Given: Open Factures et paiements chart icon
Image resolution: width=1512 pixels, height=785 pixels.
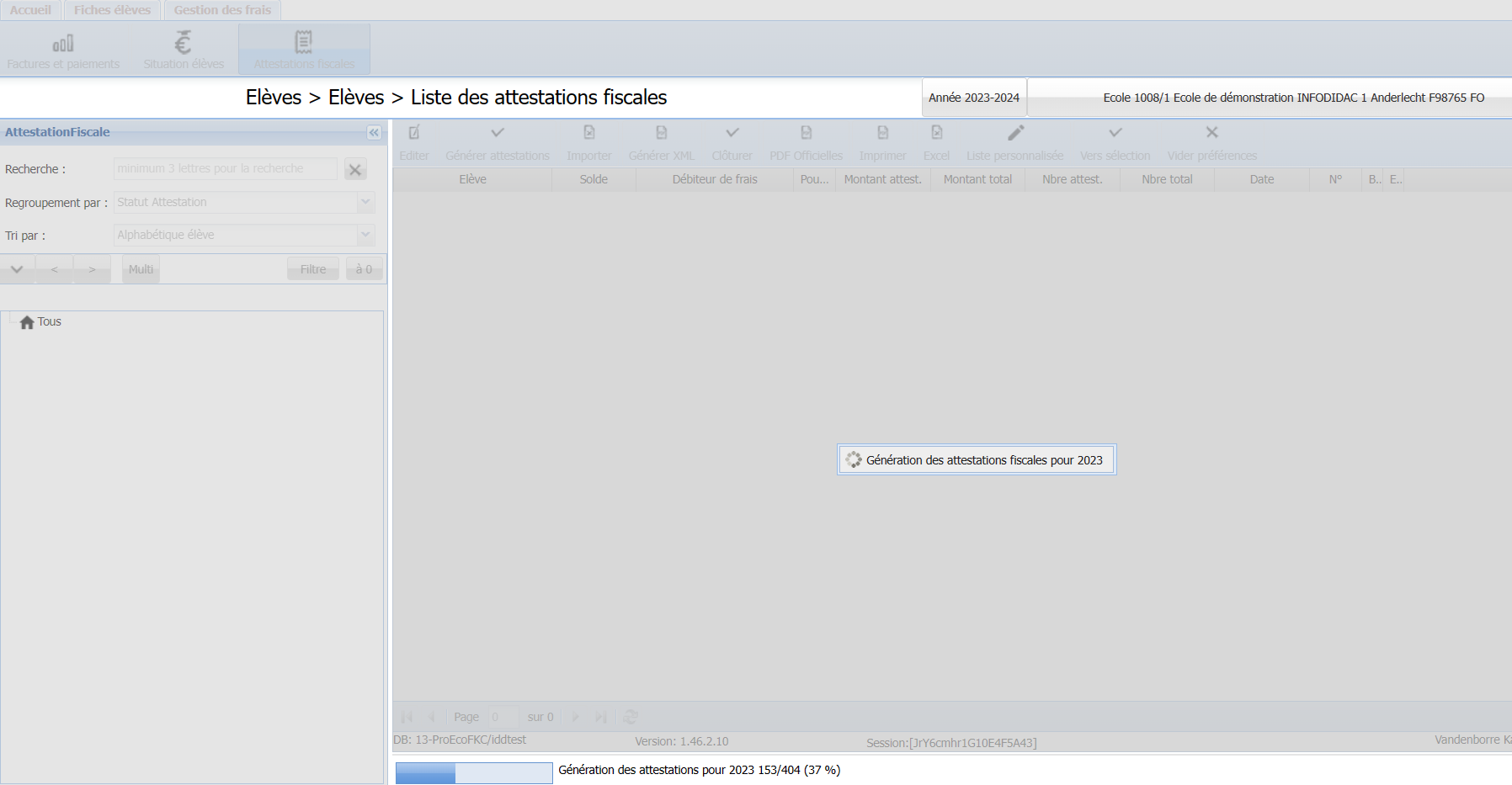Looking at the screenshot, I should pos(63,43).
